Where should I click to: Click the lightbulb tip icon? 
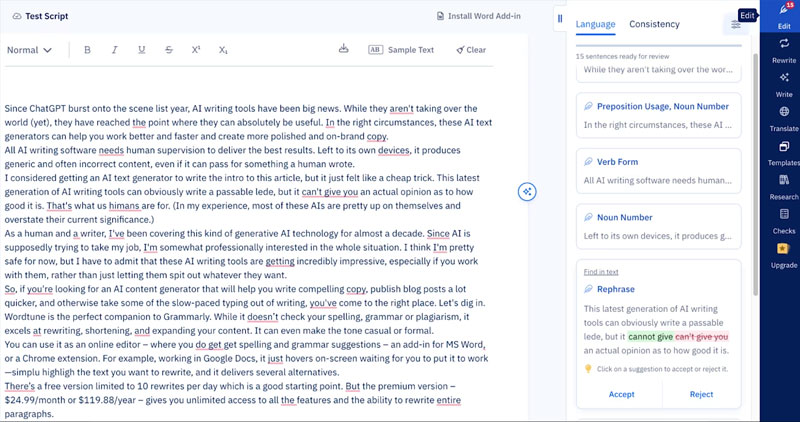pyautogui.click(x=588, y=369)
